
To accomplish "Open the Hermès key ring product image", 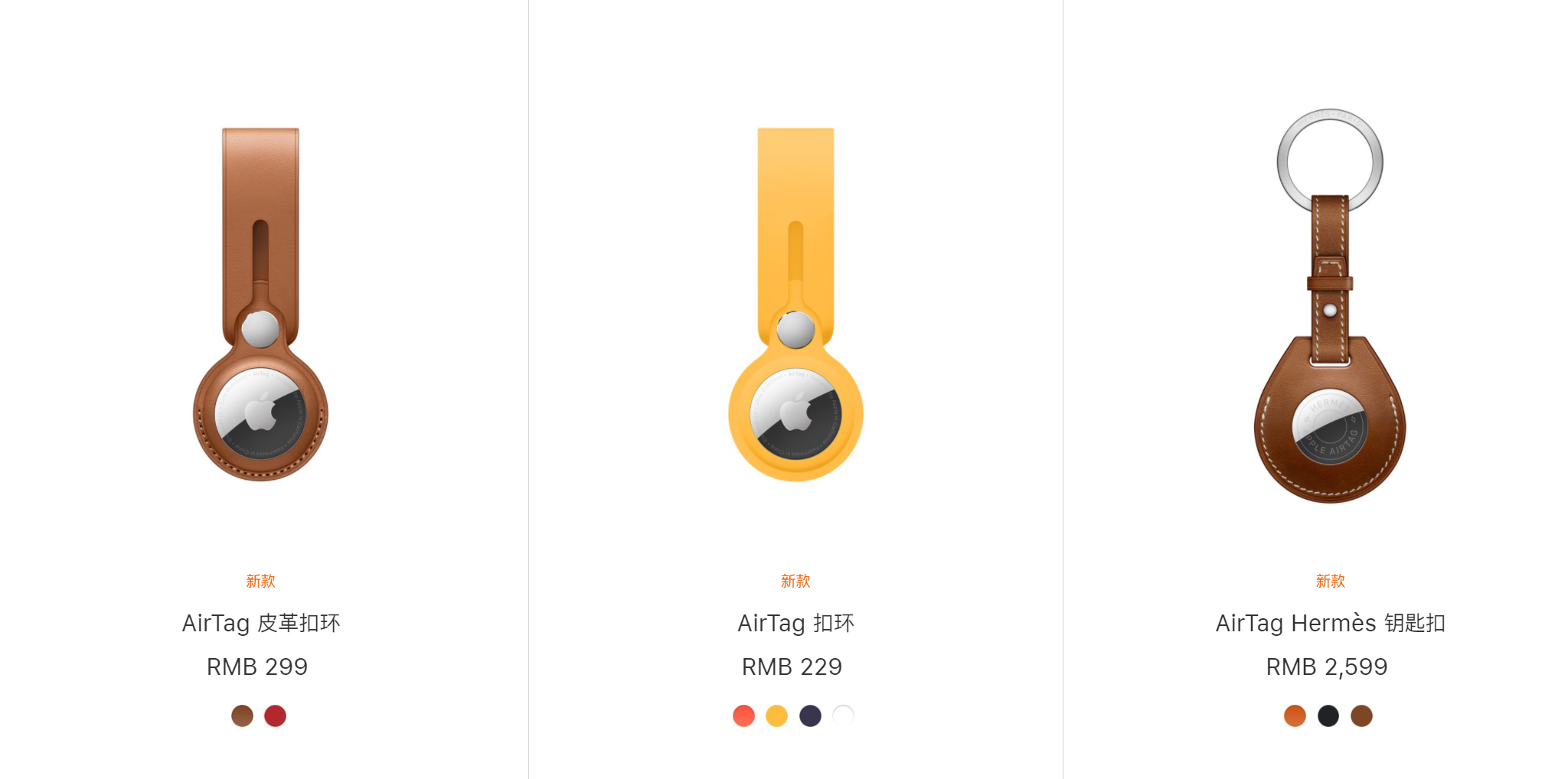I will click(1330, 305).
